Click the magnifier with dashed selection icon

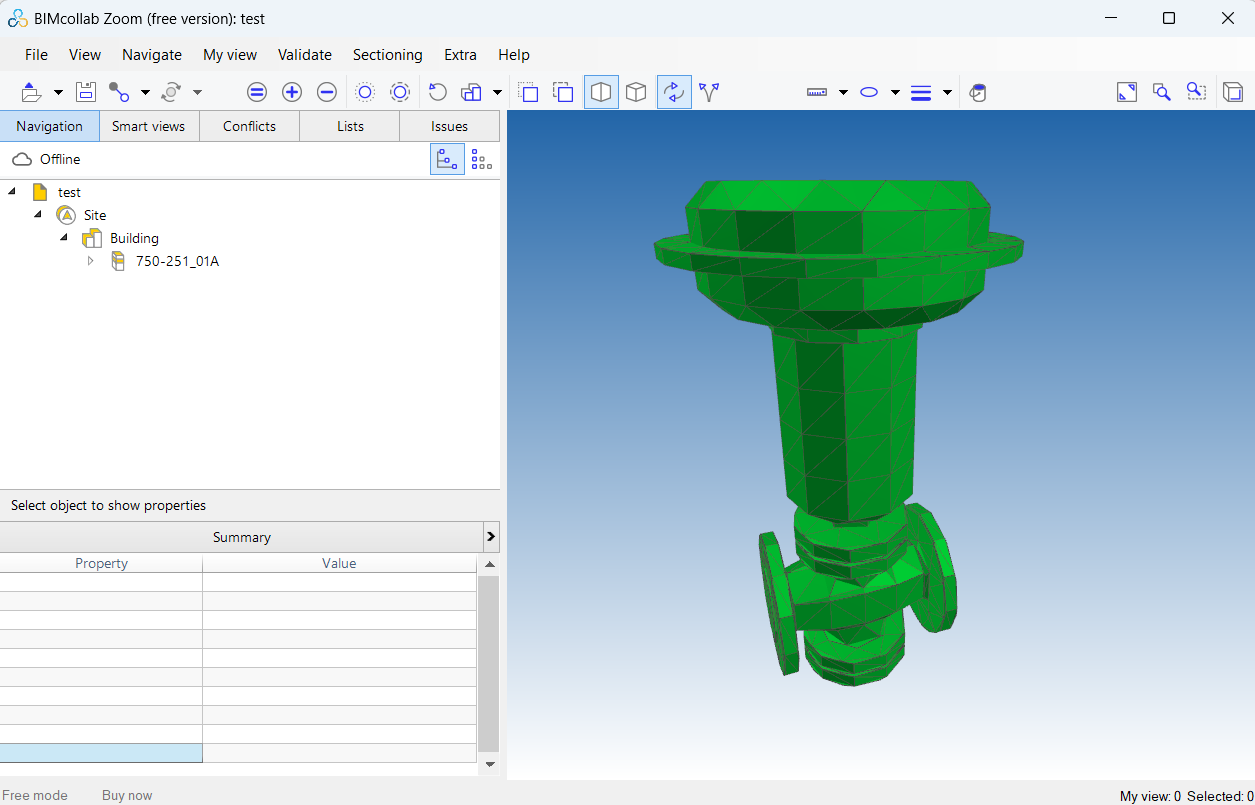pyautogui.click(x=1196, y=92)
